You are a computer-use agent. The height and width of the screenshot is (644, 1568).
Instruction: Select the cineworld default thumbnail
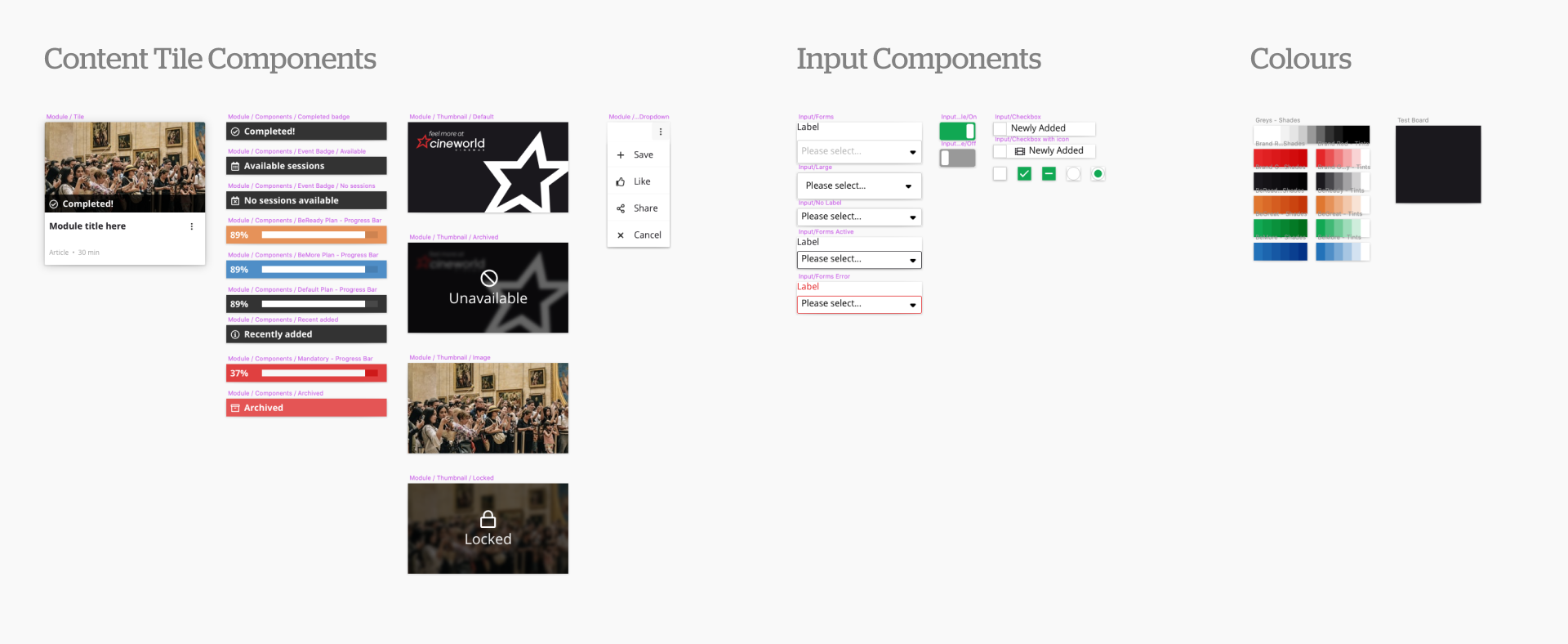[x=488, y=167]
